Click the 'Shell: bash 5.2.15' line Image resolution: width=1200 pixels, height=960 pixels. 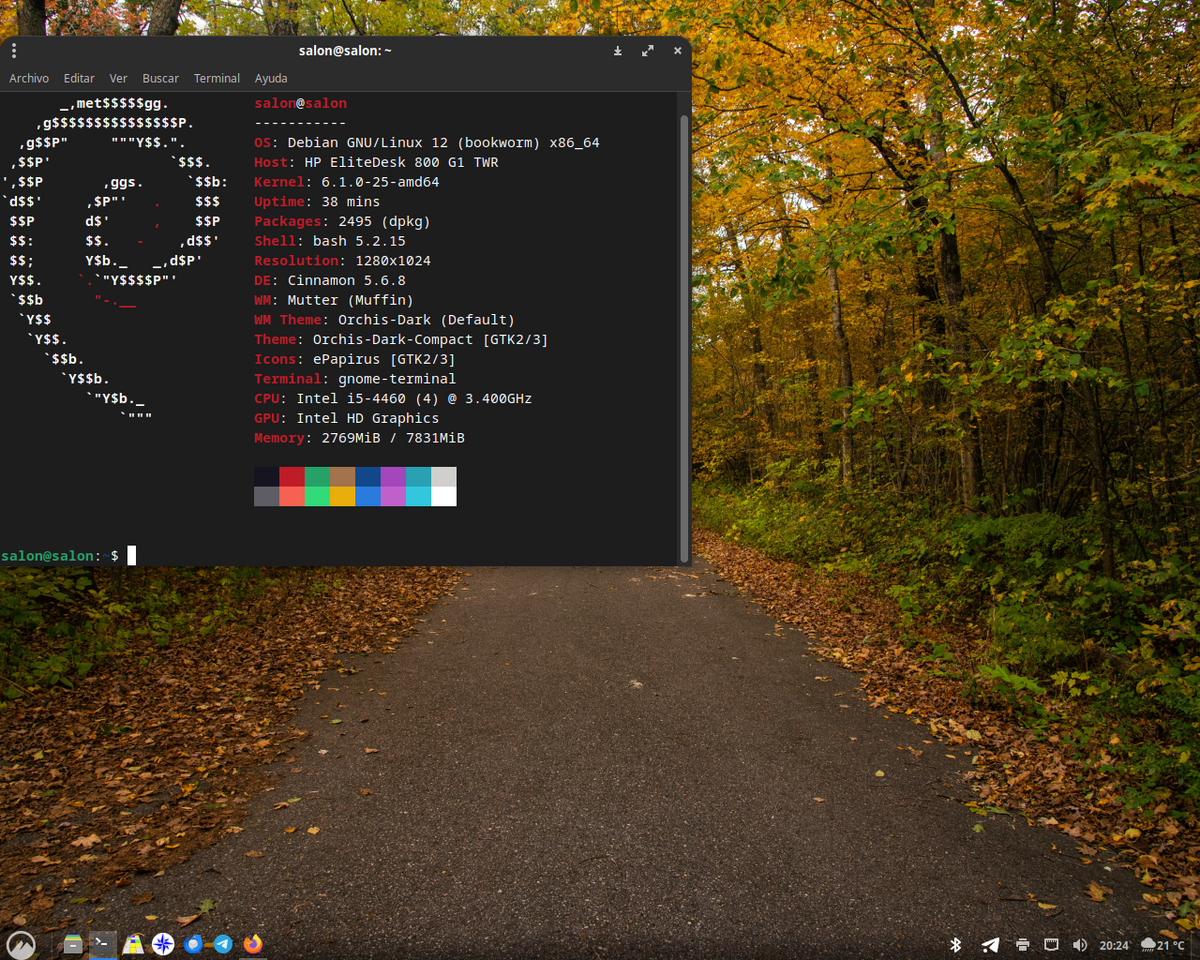tap(330, 241)
